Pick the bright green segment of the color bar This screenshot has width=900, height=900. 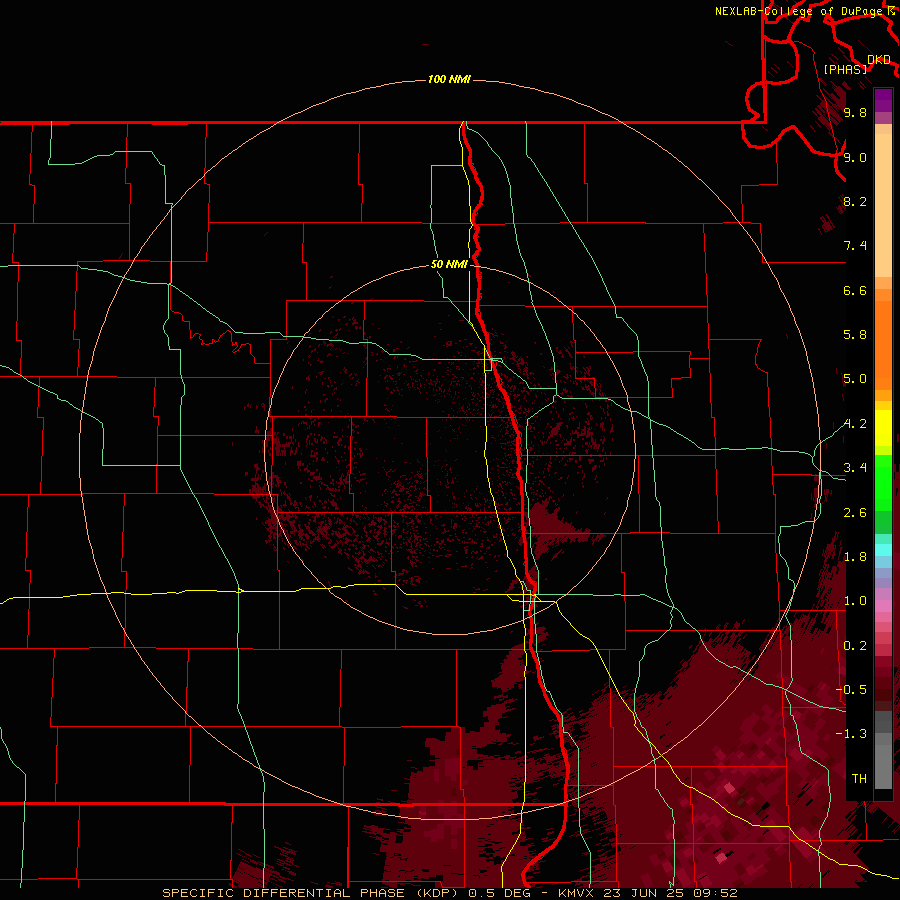pos(883,483)
